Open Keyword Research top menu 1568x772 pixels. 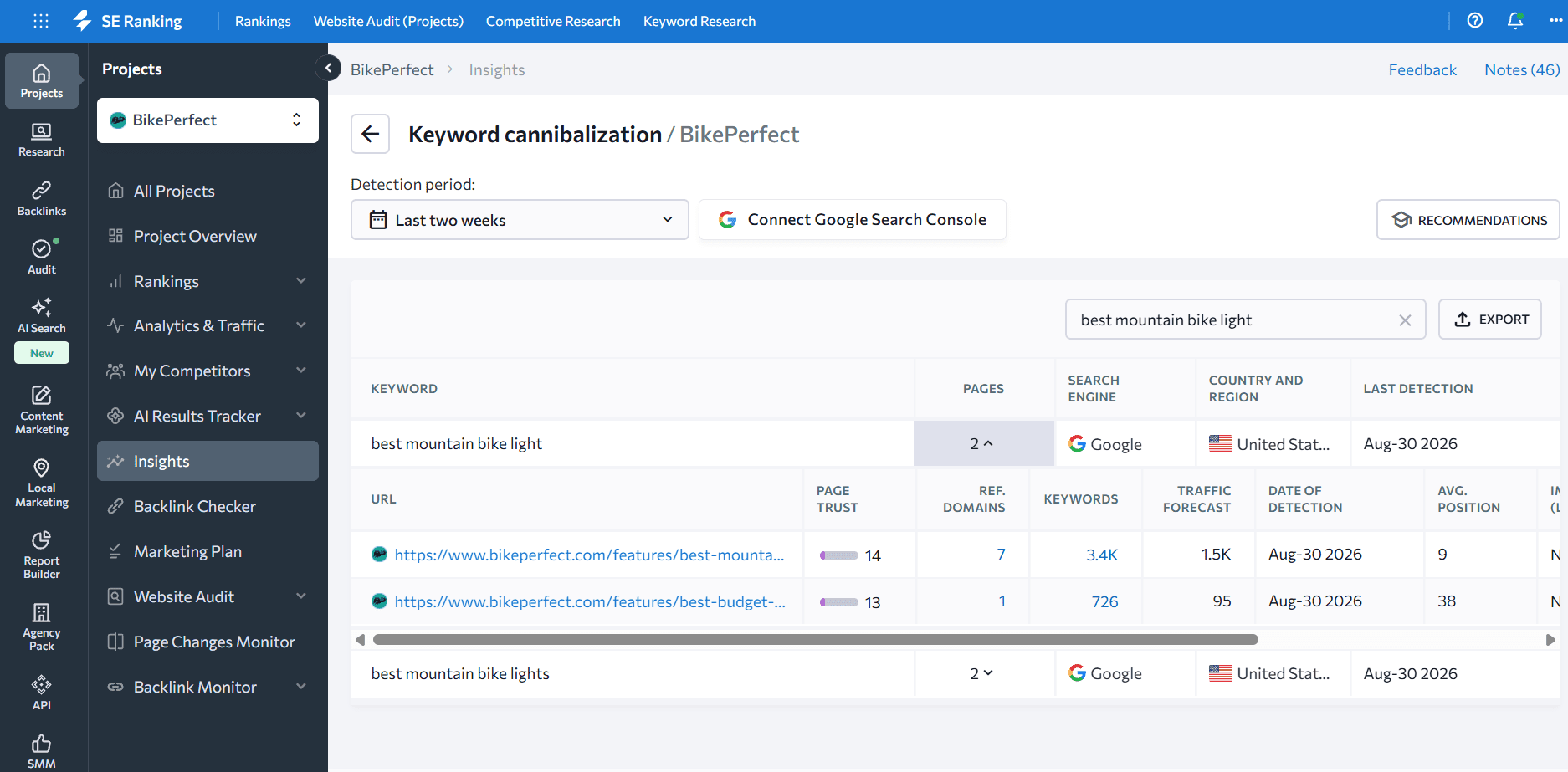point(699,21)
